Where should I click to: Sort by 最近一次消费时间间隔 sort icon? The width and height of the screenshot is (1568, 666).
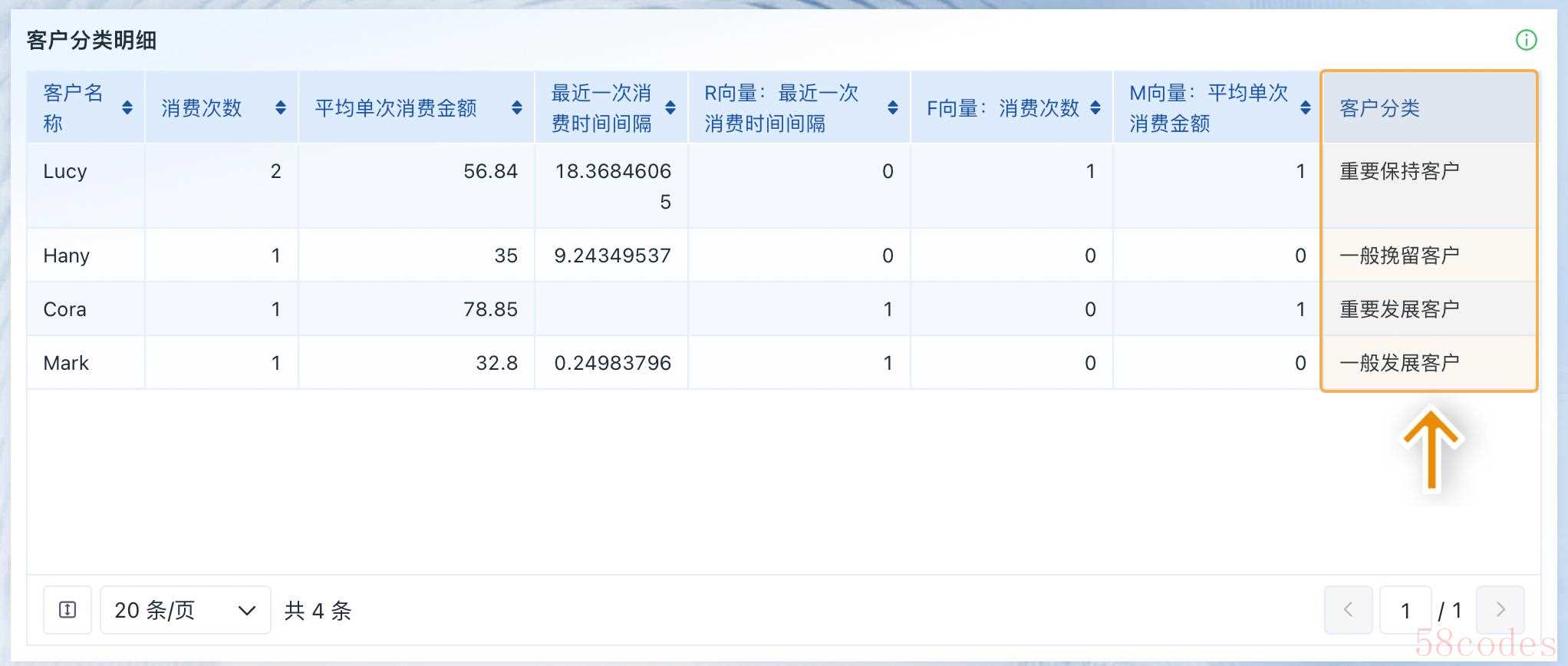click(670, 108)
